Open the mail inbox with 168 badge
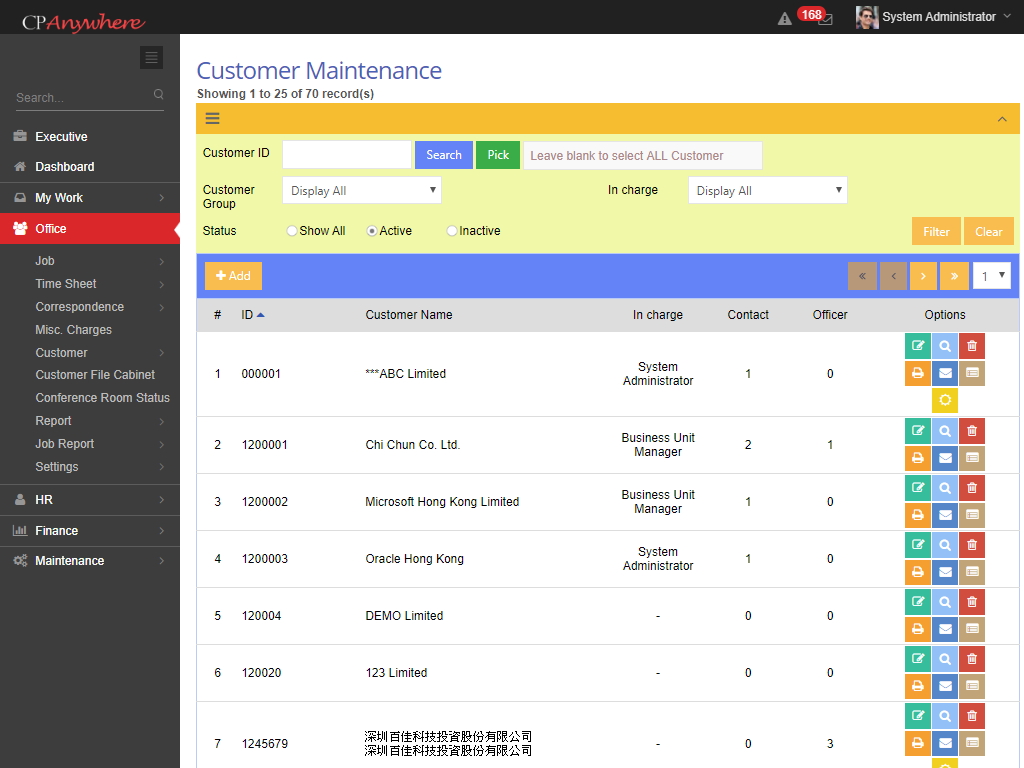1024x768 pixels. (x=824, y=19)
